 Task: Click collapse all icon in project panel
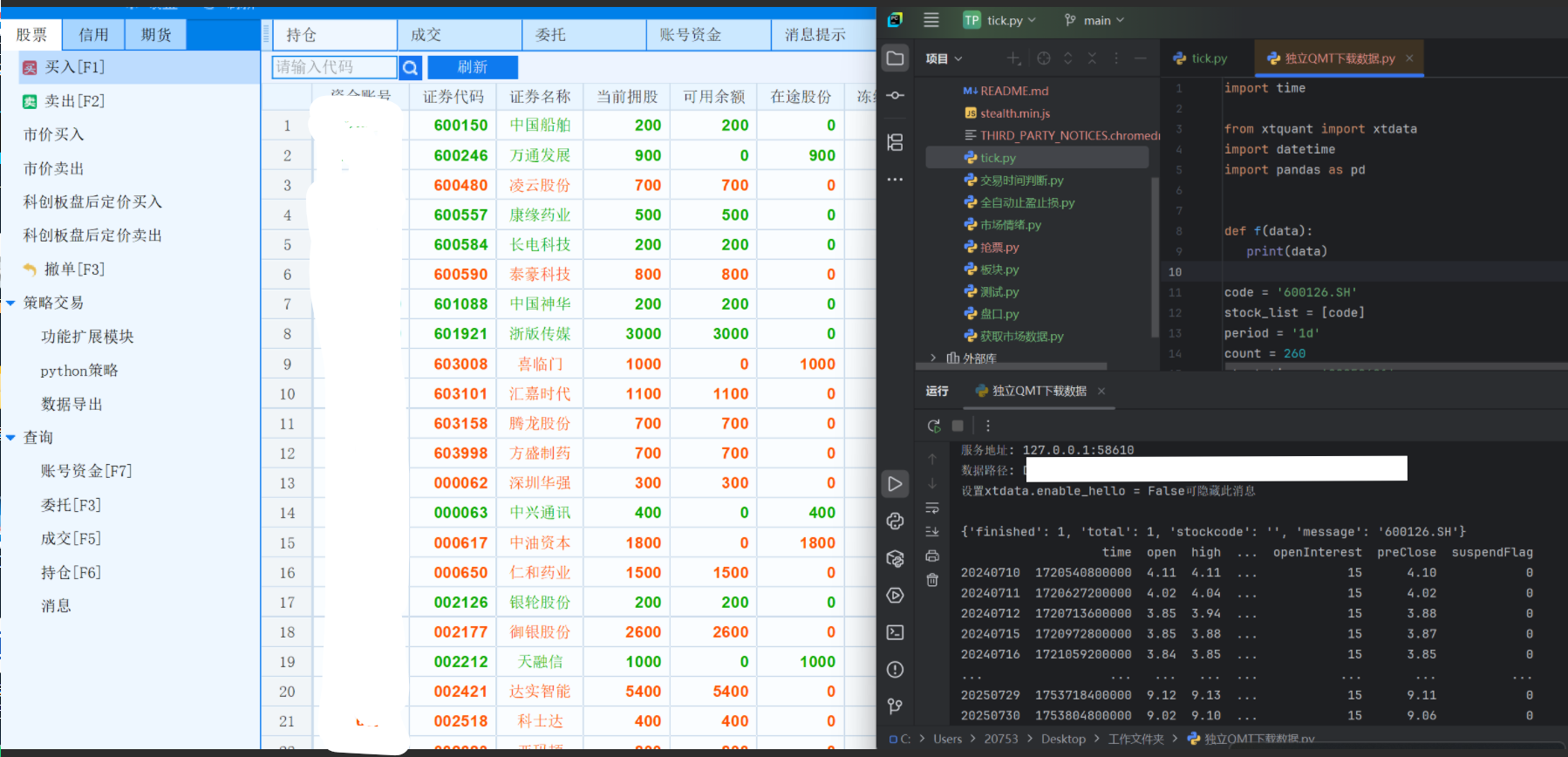point(1092,58)
